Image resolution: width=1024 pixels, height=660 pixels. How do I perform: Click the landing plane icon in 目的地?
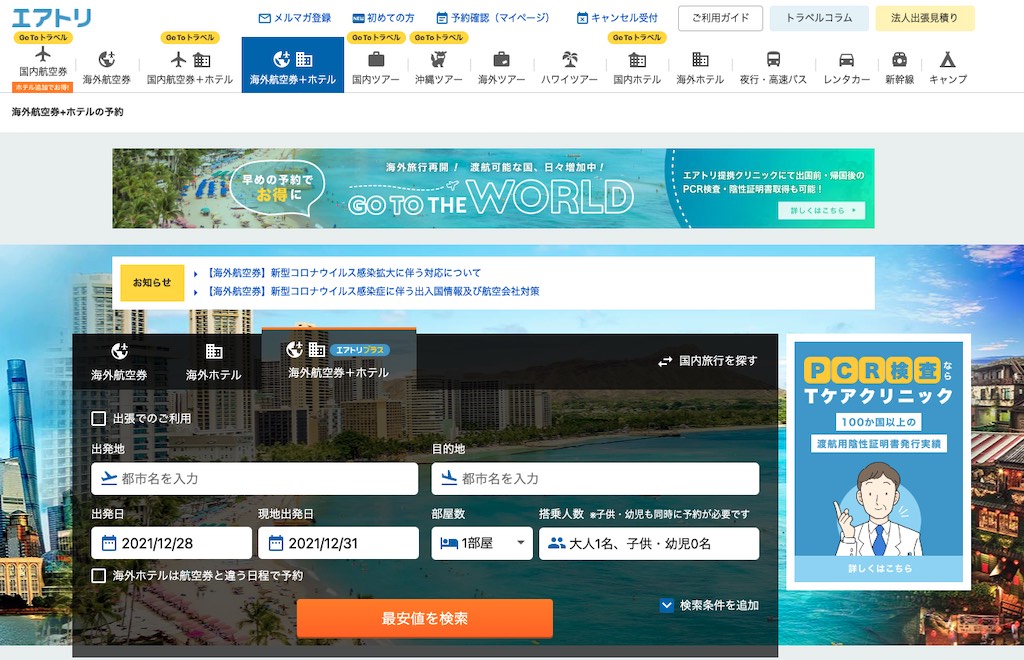(449, 479)
